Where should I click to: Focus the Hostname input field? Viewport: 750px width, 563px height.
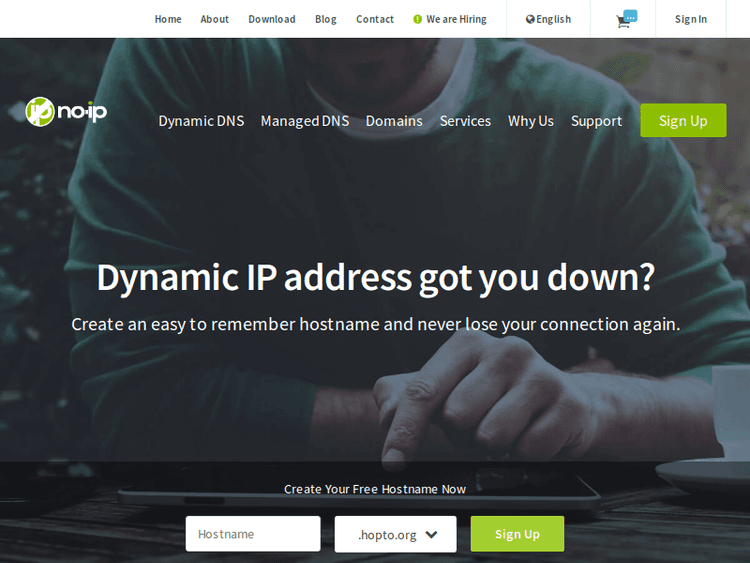(x=253, y=534)
